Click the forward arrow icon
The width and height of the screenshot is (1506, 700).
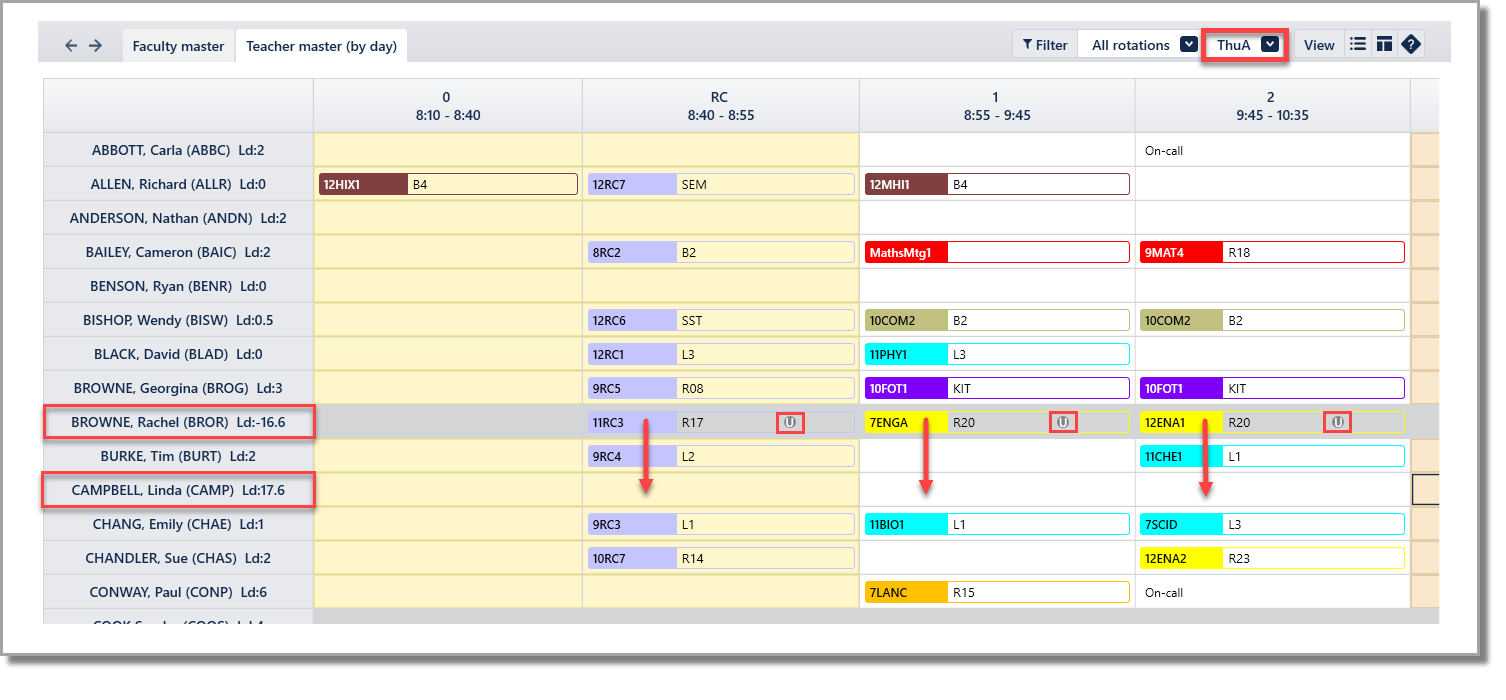coord(95,46)
